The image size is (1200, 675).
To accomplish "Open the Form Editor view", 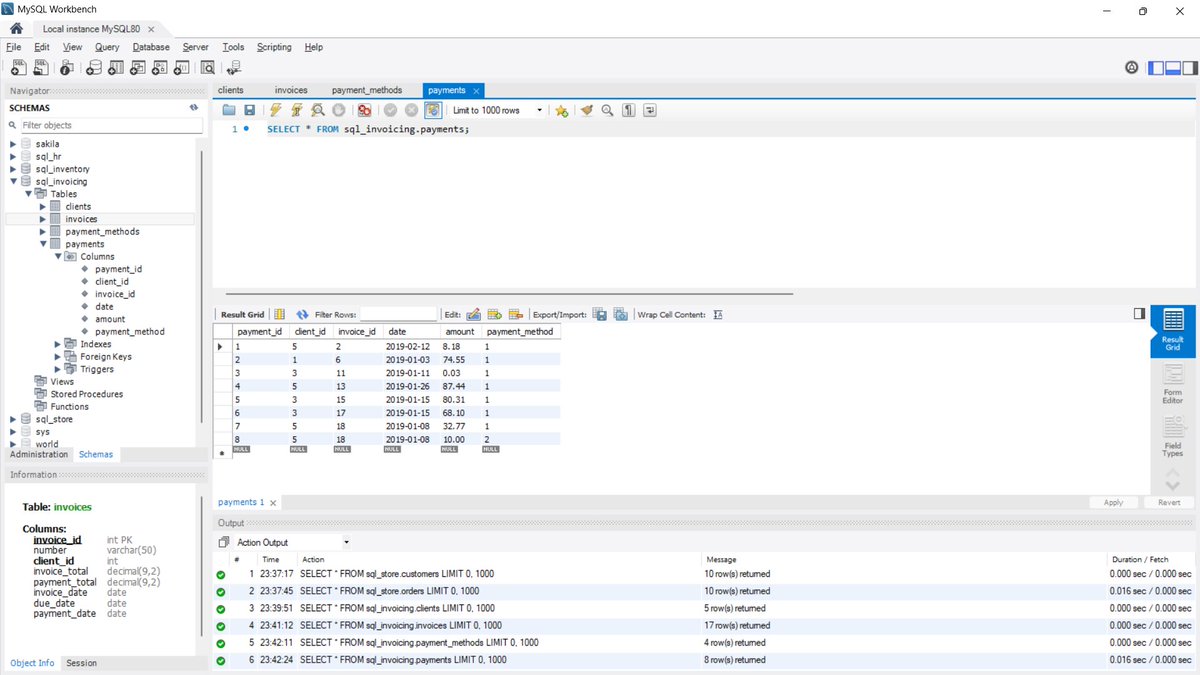I will pos(1173,383).
